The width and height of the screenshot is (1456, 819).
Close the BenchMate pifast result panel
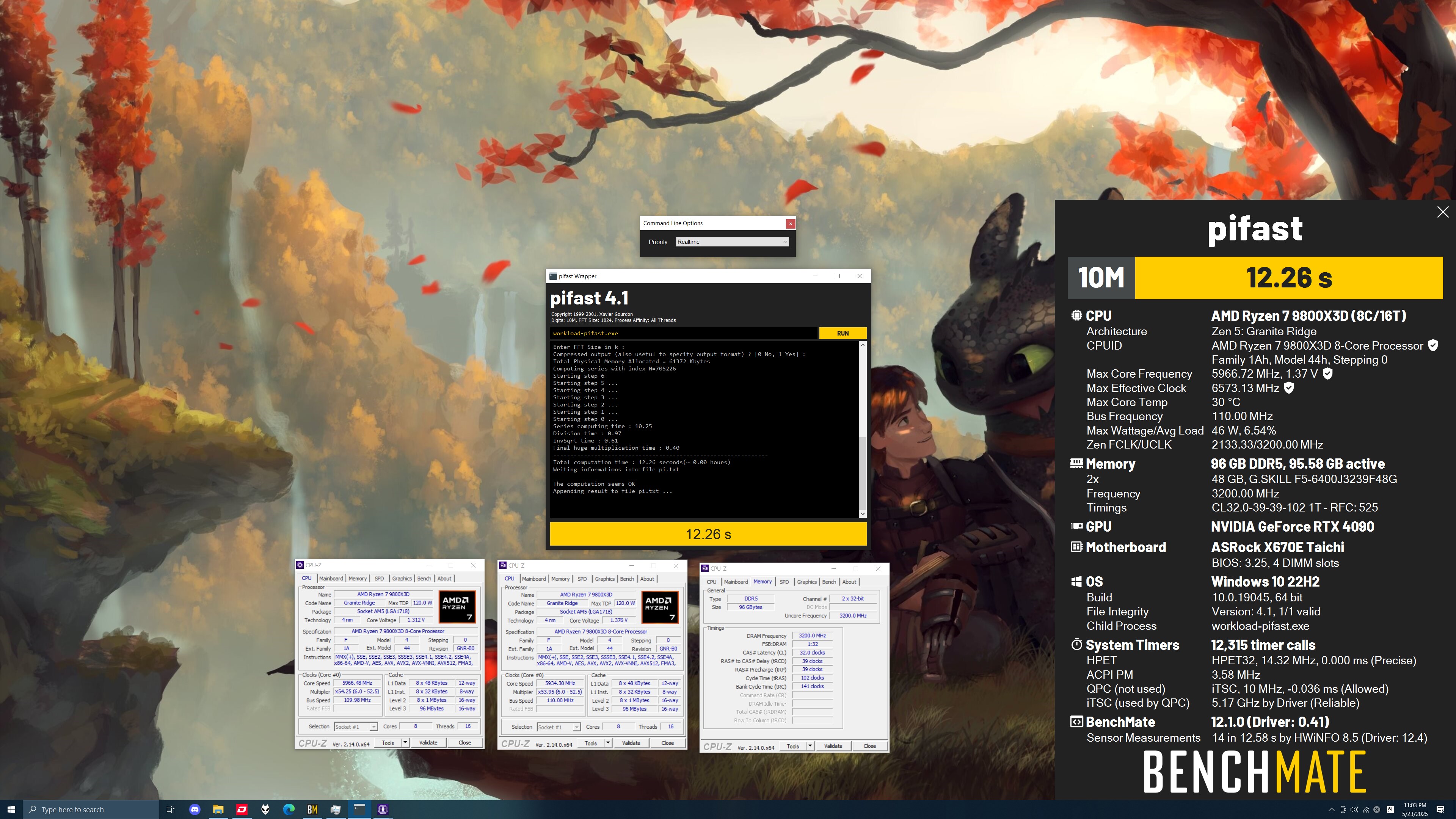point(1443,212)
